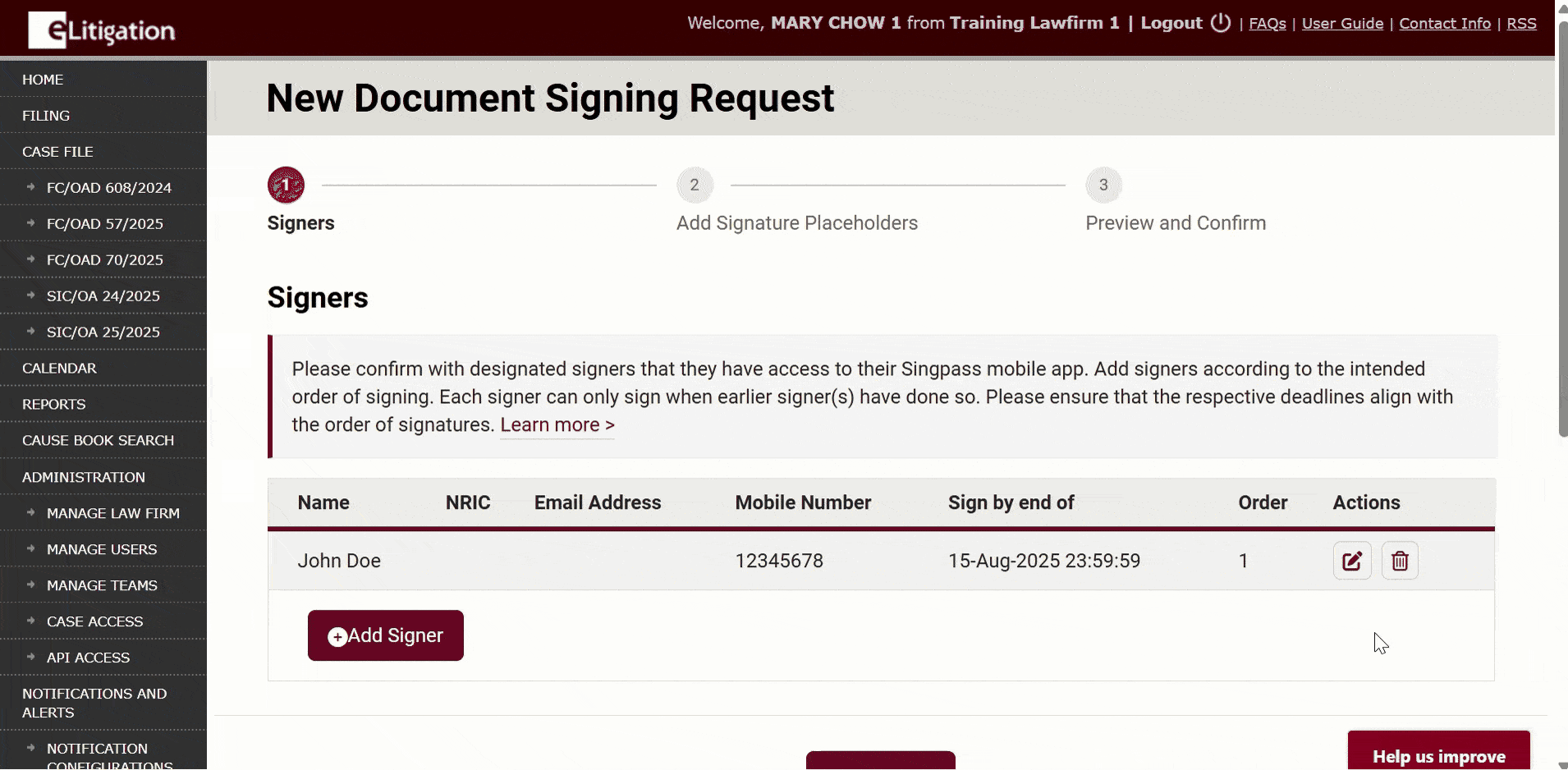1568x770 pixels.
Task: Click the Add Signer button
Action: [385, 635]
